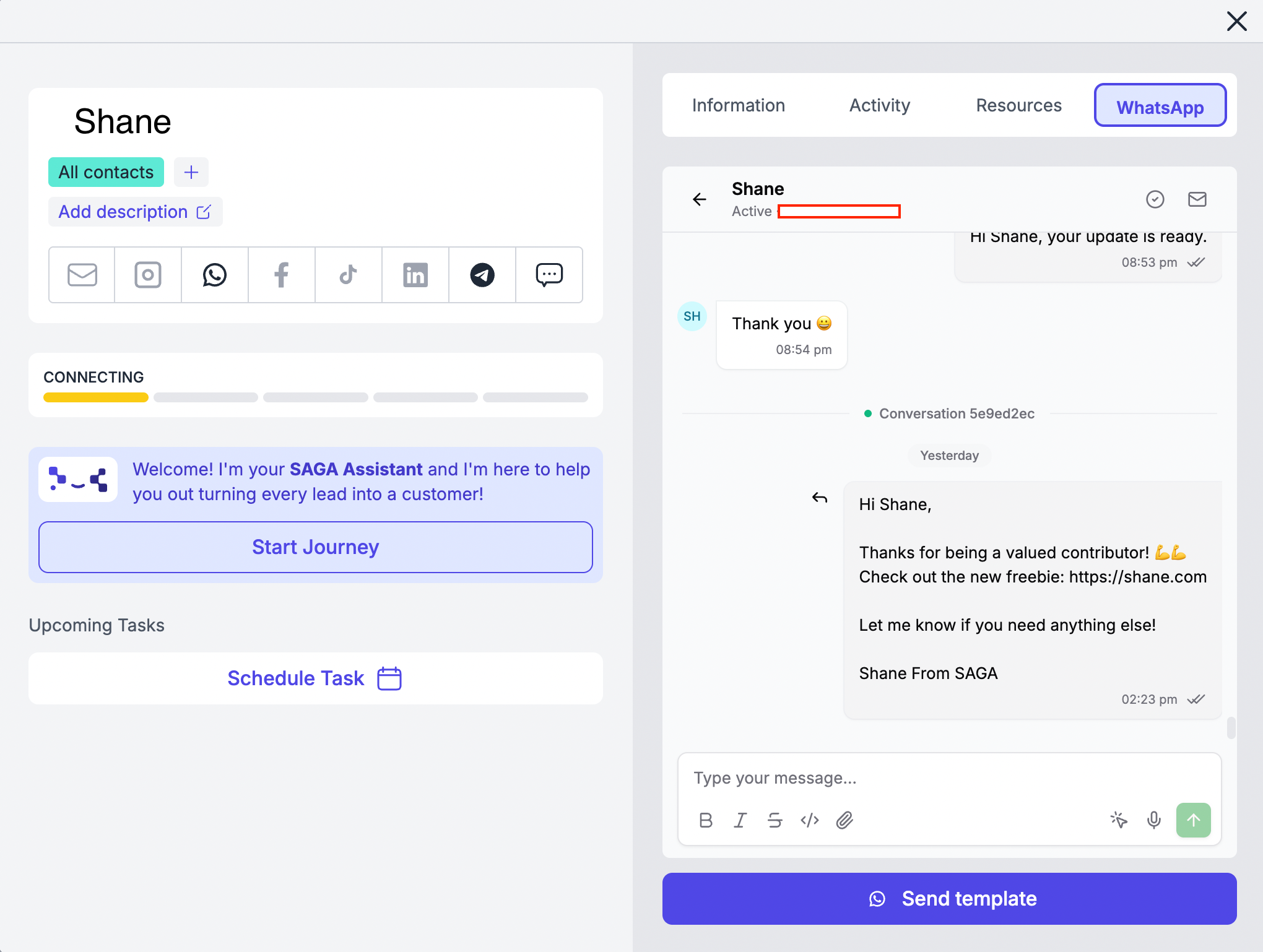The width and height of the screenshot is (1263, 952).
Task: Click the first yellow CONNECTING stage segment
Action: coord(96,397)
